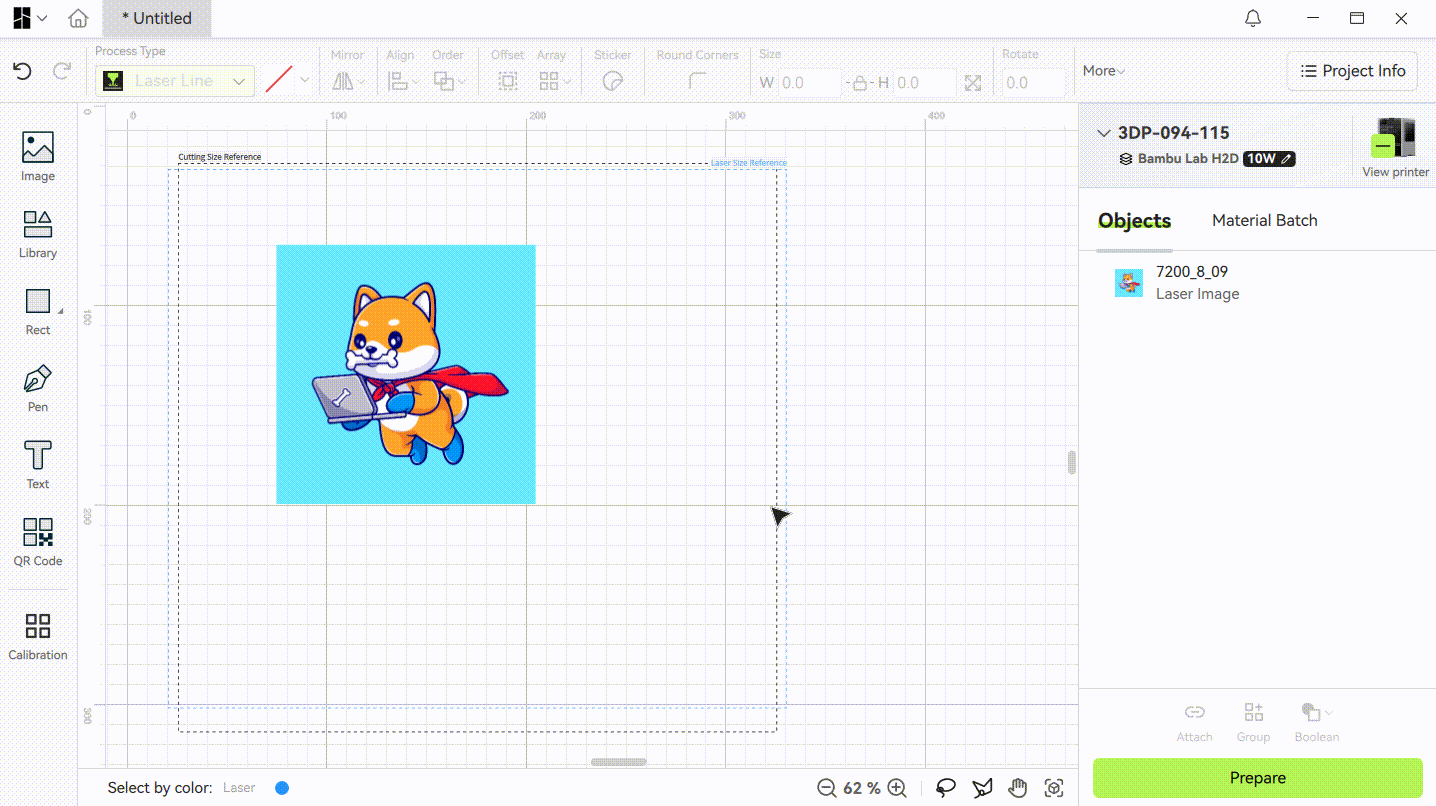
Task: Click View printer
Action: (x=1395, y=147)
